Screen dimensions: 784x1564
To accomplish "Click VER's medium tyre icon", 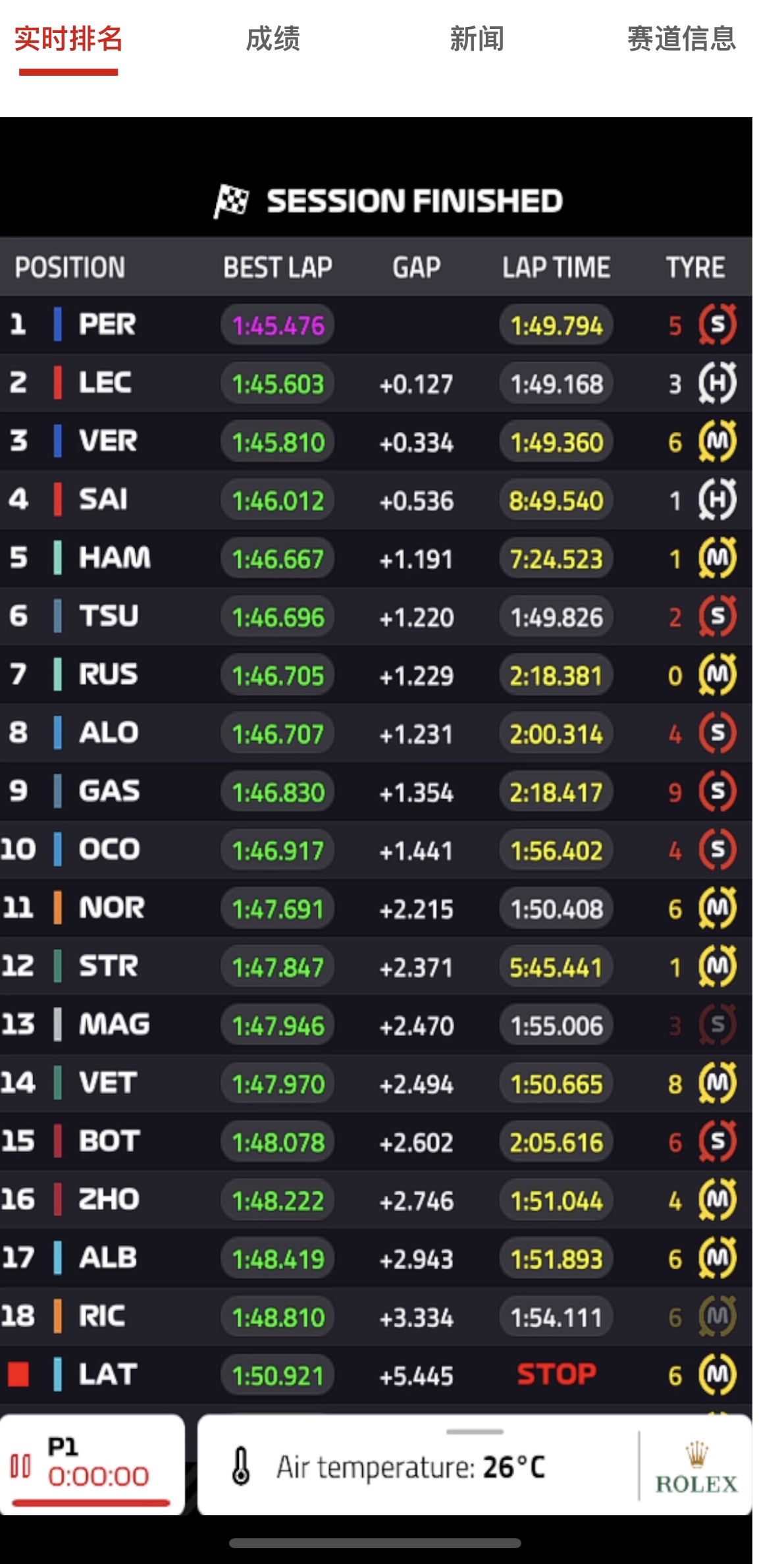I will pos(718,441).
